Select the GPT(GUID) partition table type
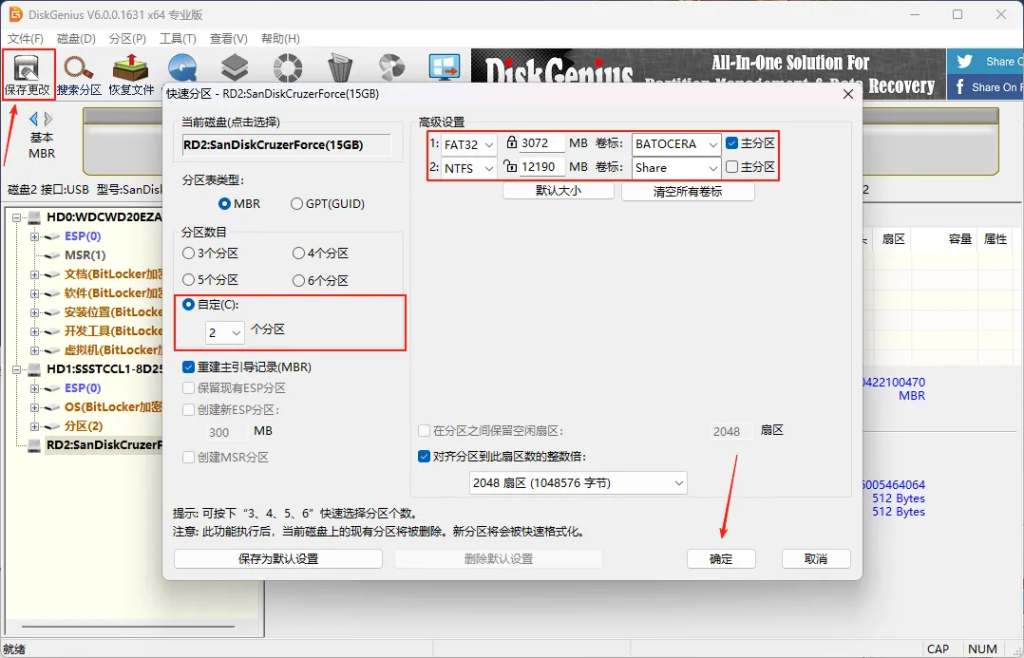The width and height of the screenshot is (1024, 658). click(x=297, y=204)
